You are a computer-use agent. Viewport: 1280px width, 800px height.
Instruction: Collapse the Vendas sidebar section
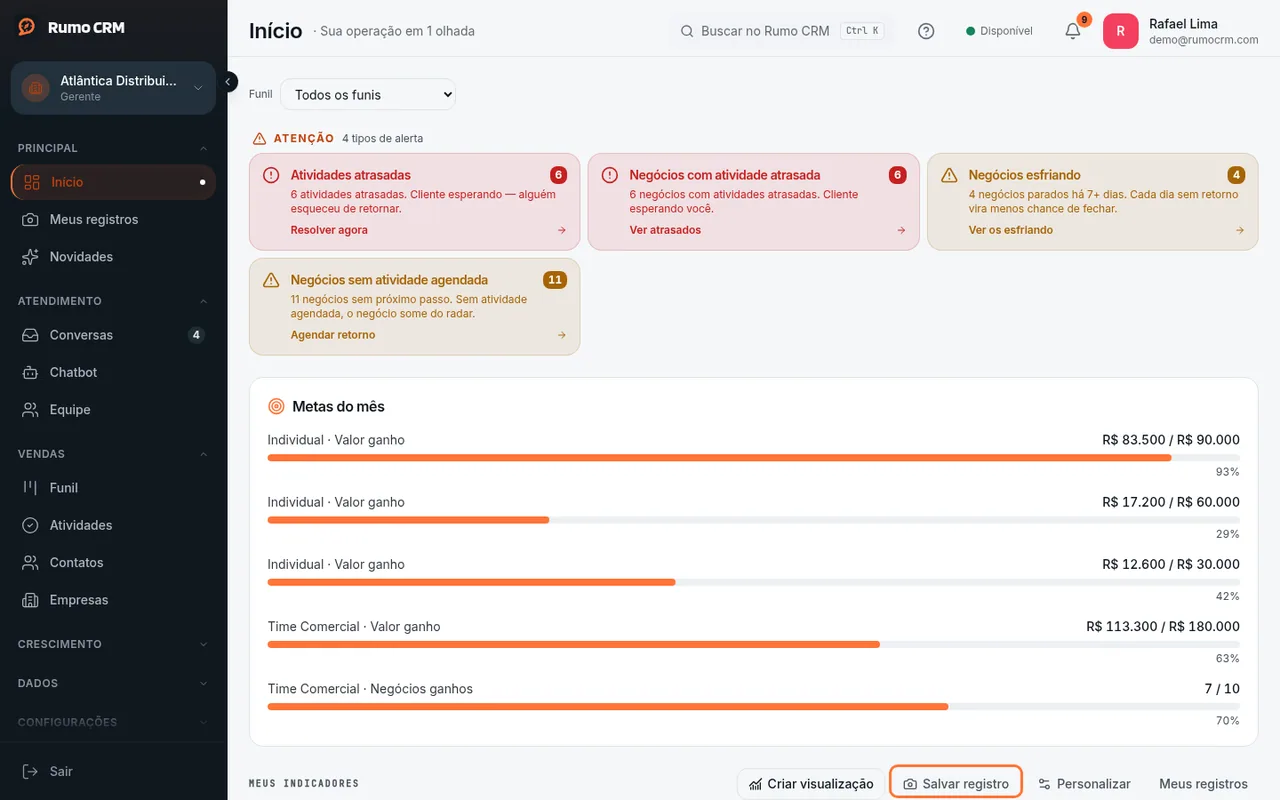tap(113, 454)
